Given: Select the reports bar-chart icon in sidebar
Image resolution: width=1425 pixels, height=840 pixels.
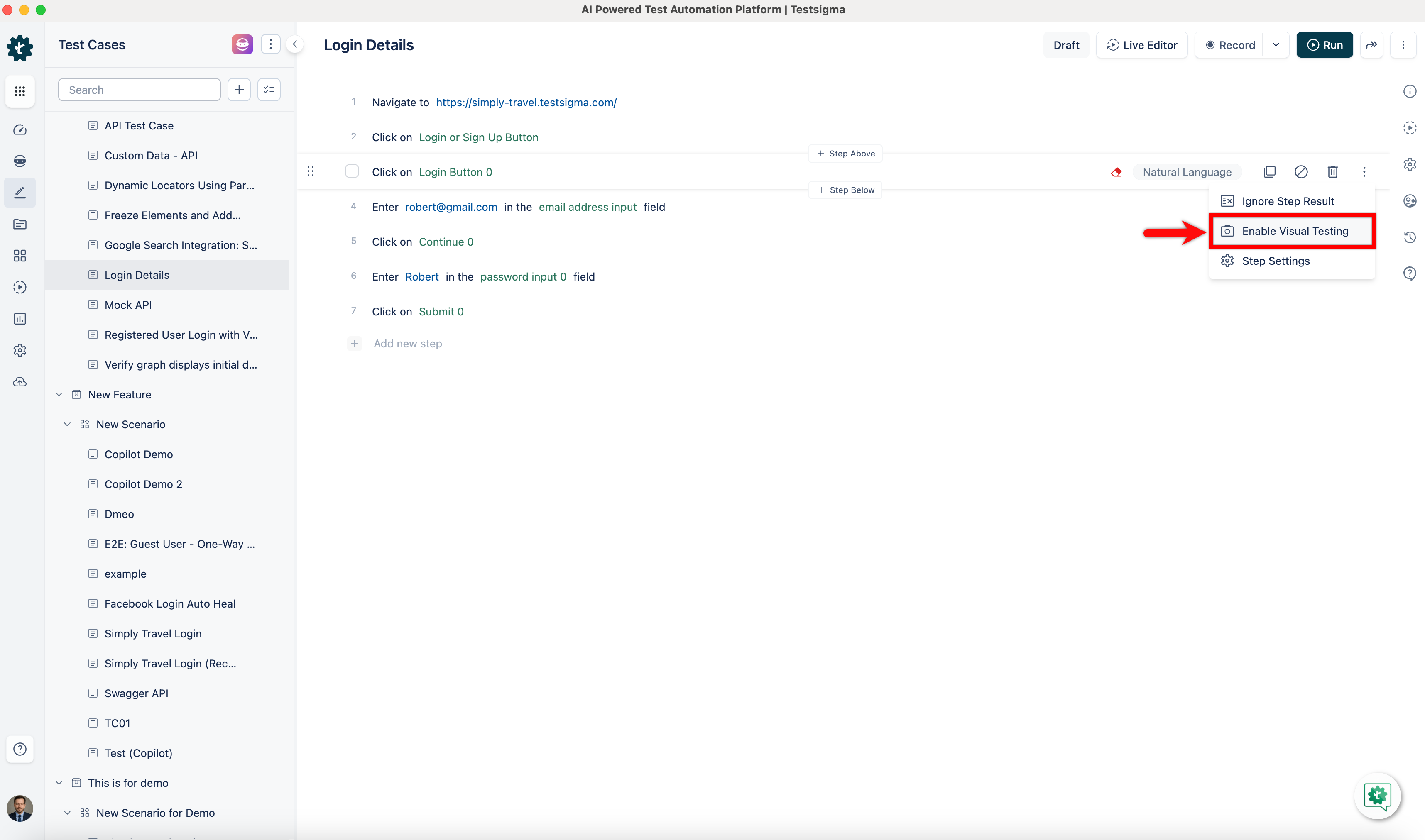Looking at the screenshot, I should click(x=20, y=319).
